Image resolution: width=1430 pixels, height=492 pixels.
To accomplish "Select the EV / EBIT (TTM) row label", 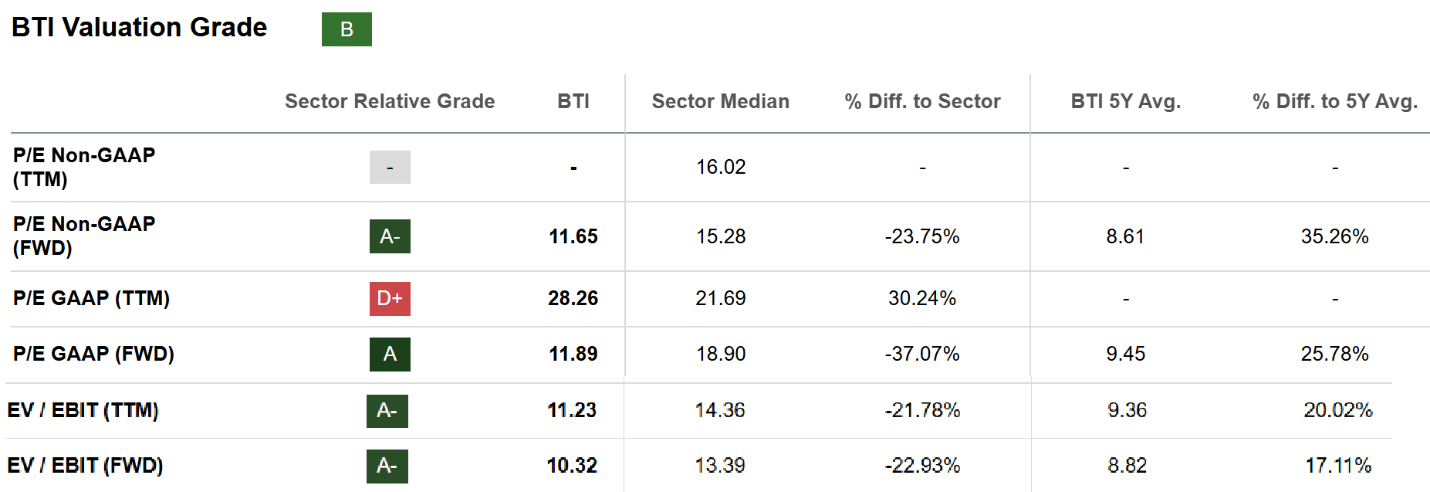I will [x=83, y=410].
